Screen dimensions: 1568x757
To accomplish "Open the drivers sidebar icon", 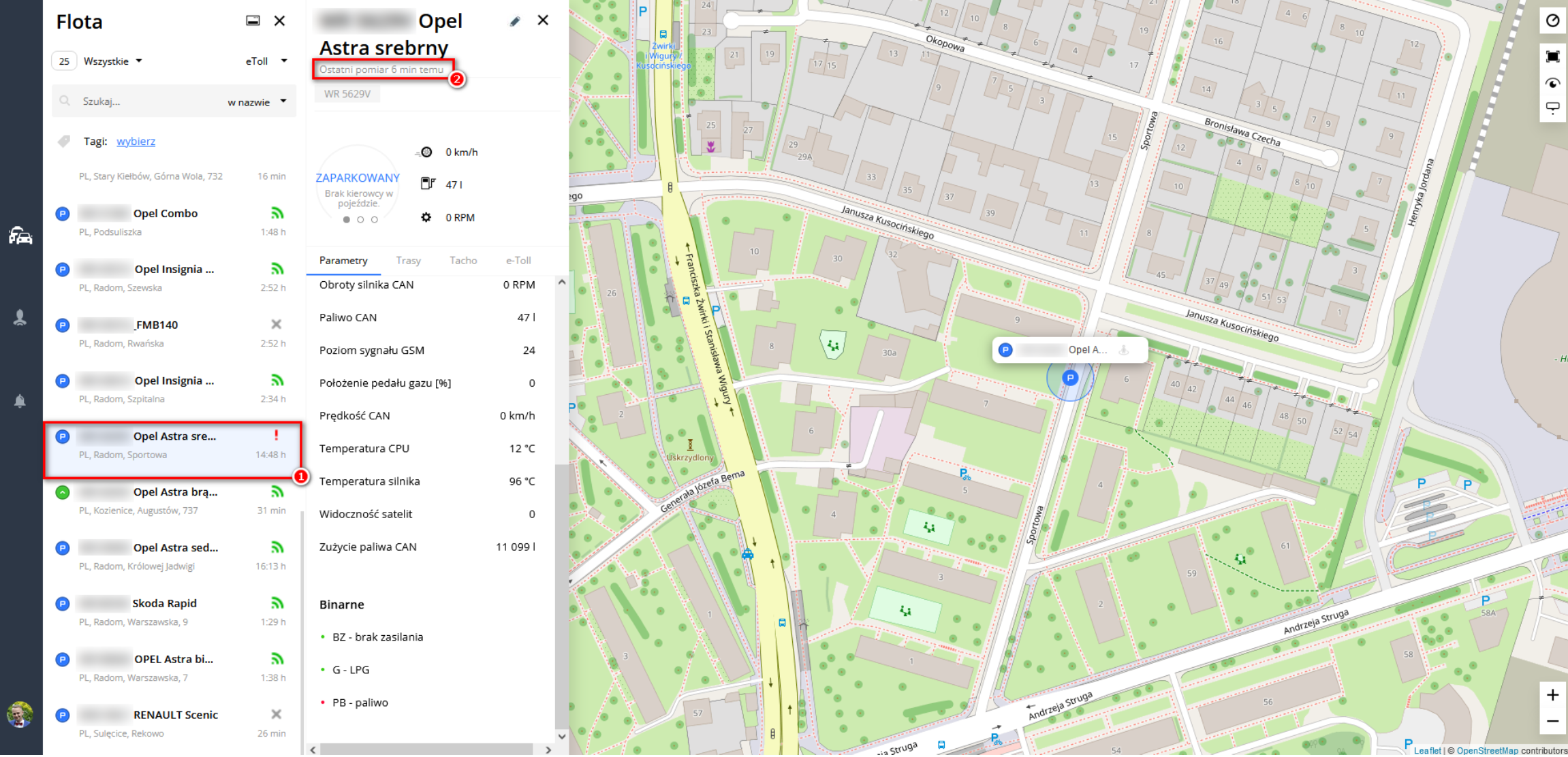I will click(x=20, y=317).
